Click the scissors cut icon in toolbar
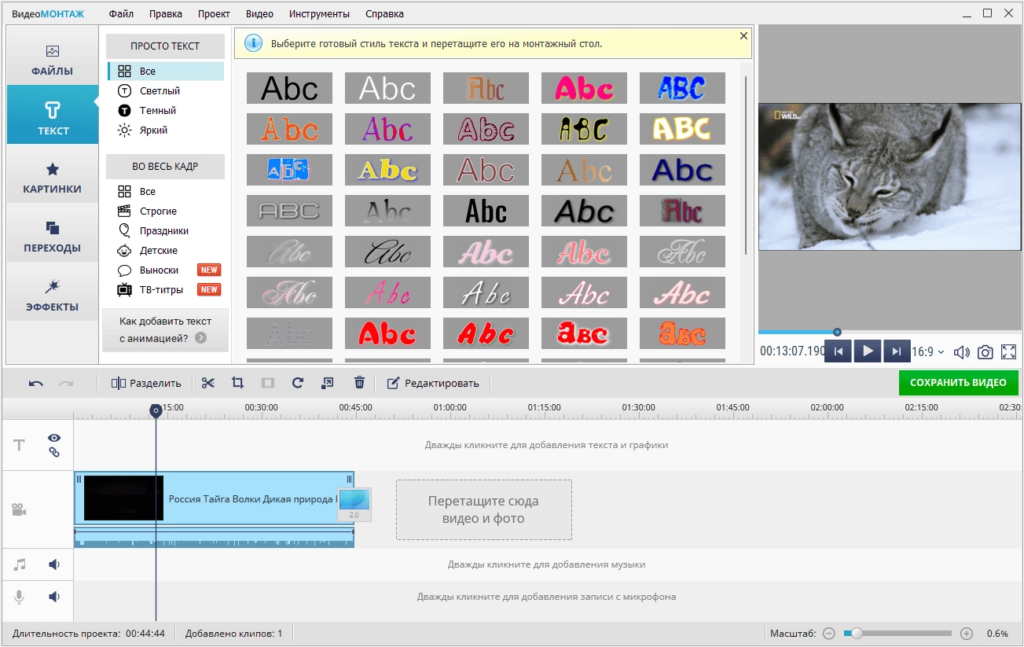This screenshot has height=647, width=1024. [208, 383]
